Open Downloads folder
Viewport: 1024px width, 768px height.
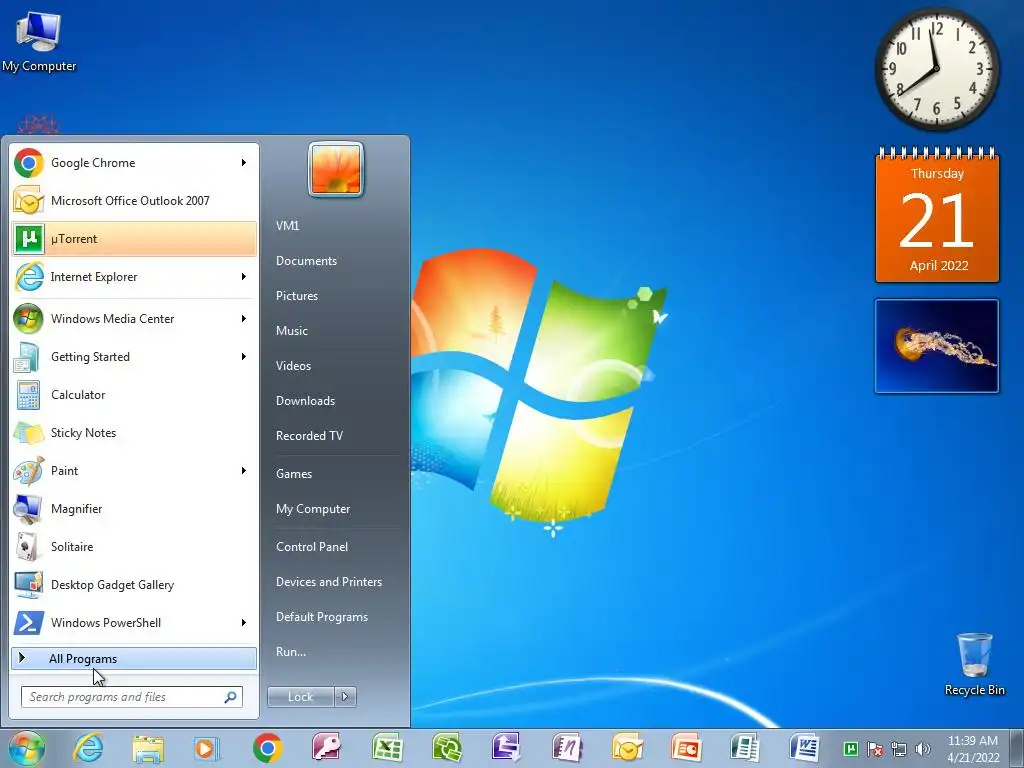point(305,401)
